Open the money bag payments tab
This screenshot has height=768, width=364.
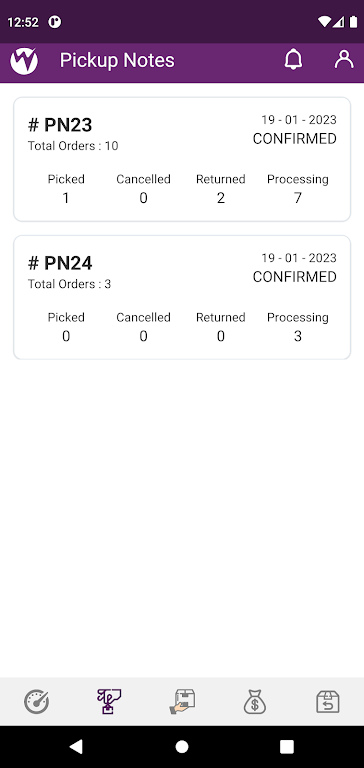(255, 701)
